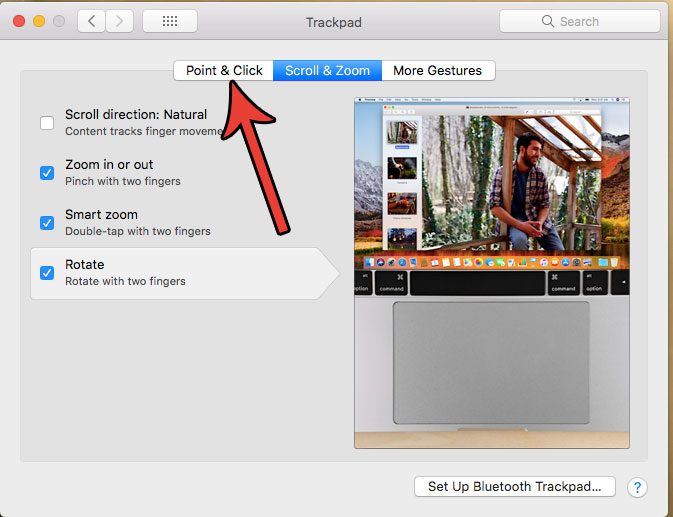Select the 'Rotate with two fingers' description text
The image size is (673, 517).
125,282
